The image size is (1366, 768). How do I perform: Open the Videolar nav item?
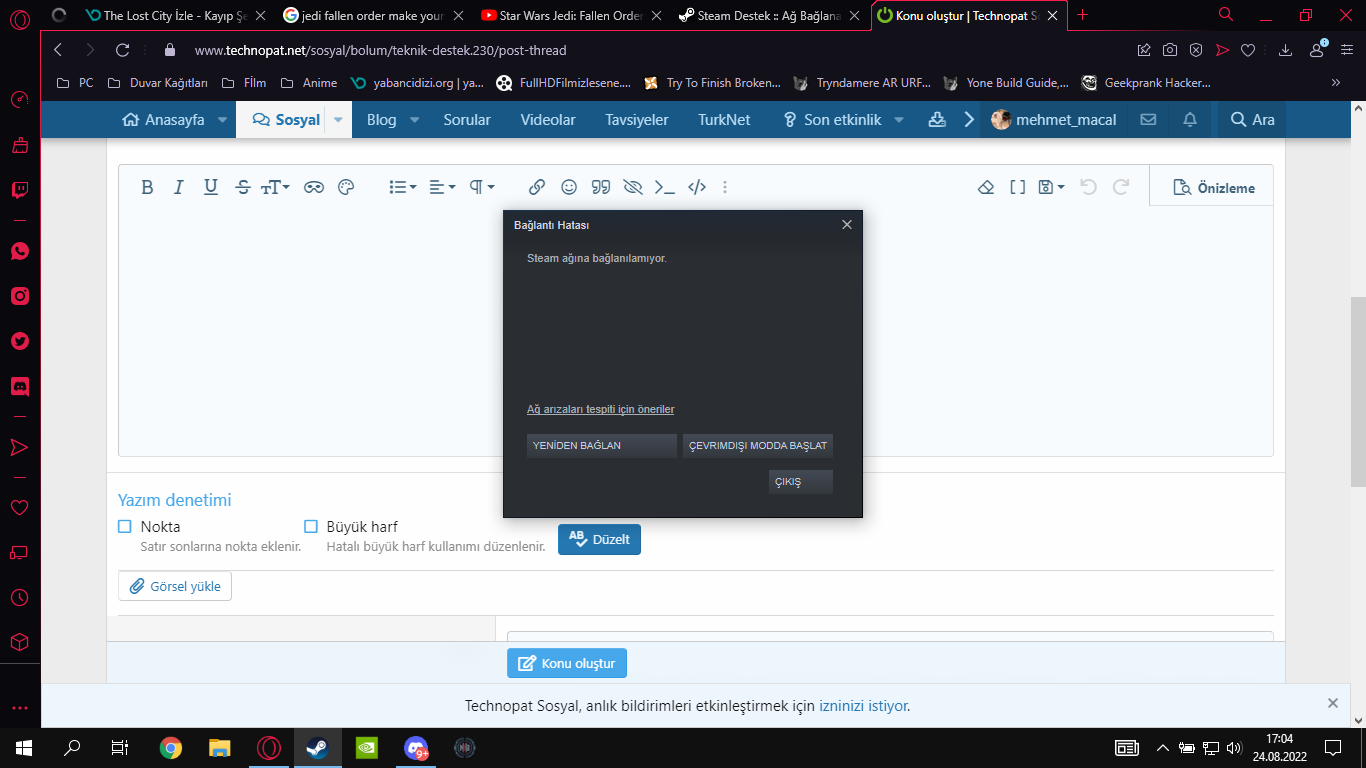pyautogui.click(x=548, y=120)
